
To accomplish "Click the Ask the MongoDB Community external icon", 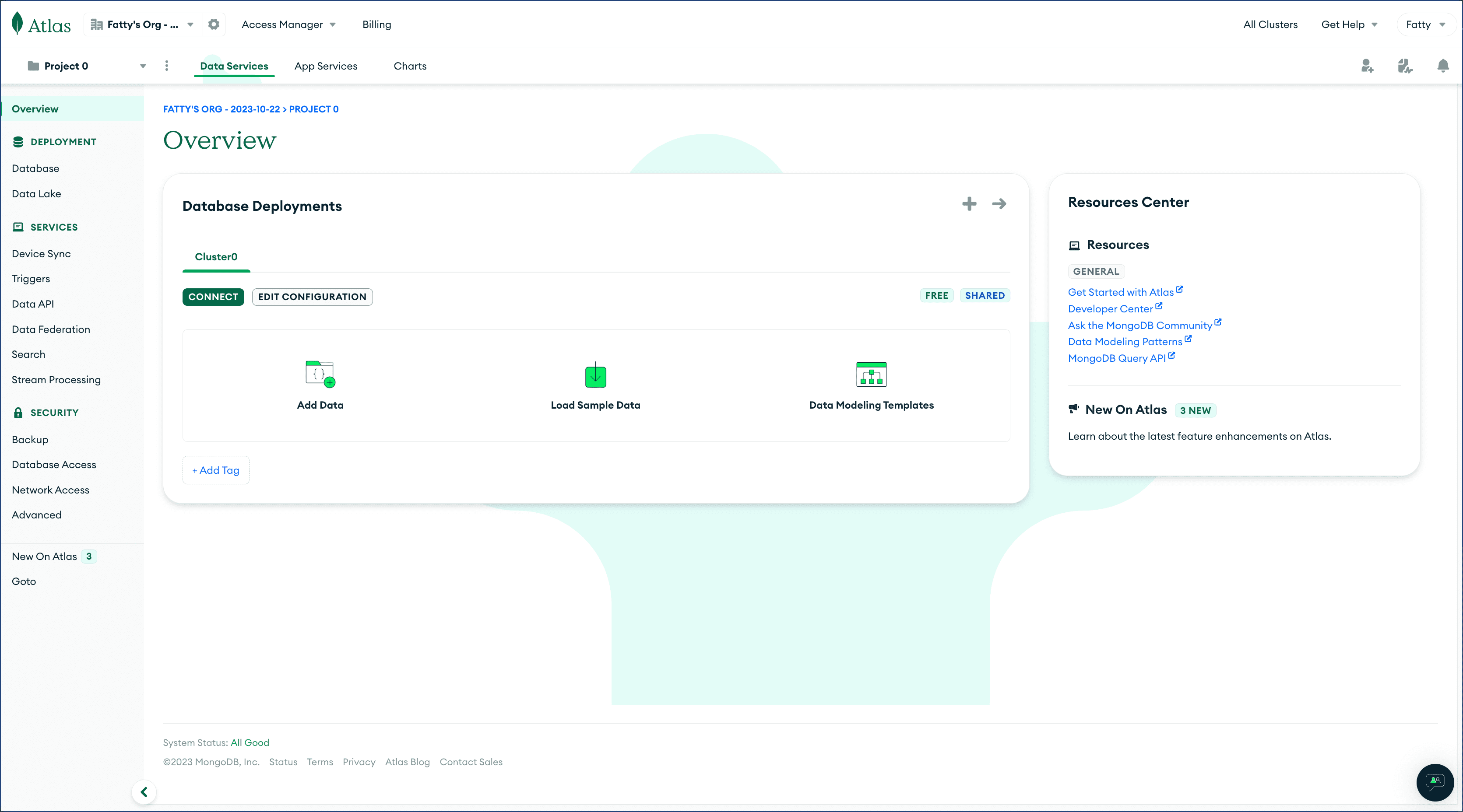I will click(1218, 322).
